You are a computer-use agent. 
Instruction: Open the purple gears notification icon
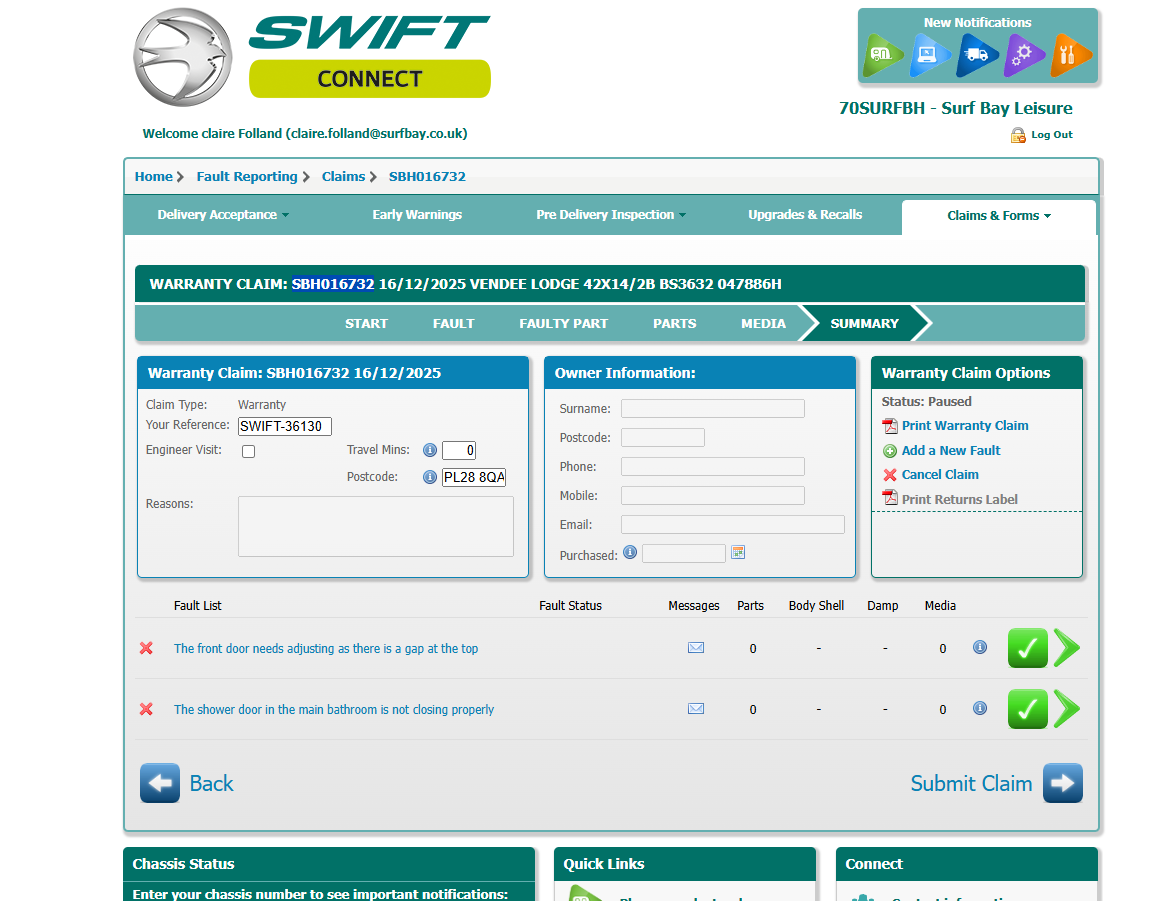(x=1023, y=55)
